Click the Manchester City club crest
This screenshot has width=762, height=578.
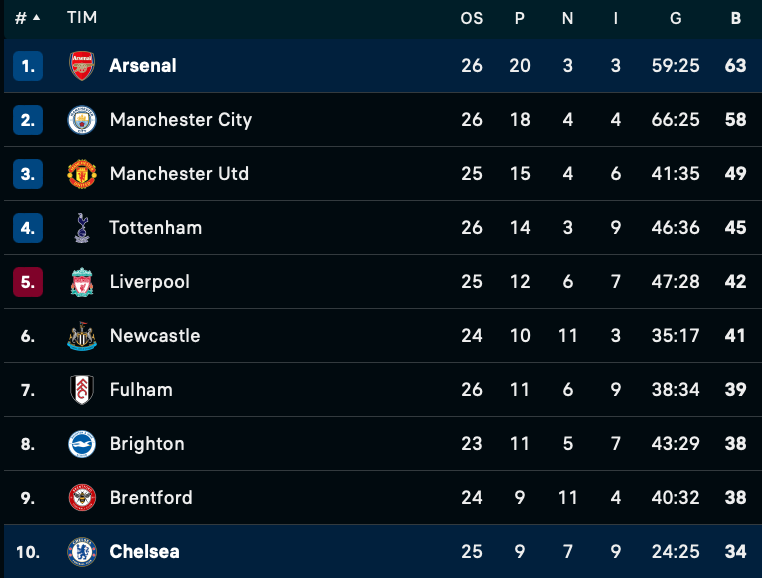(82, 120)
